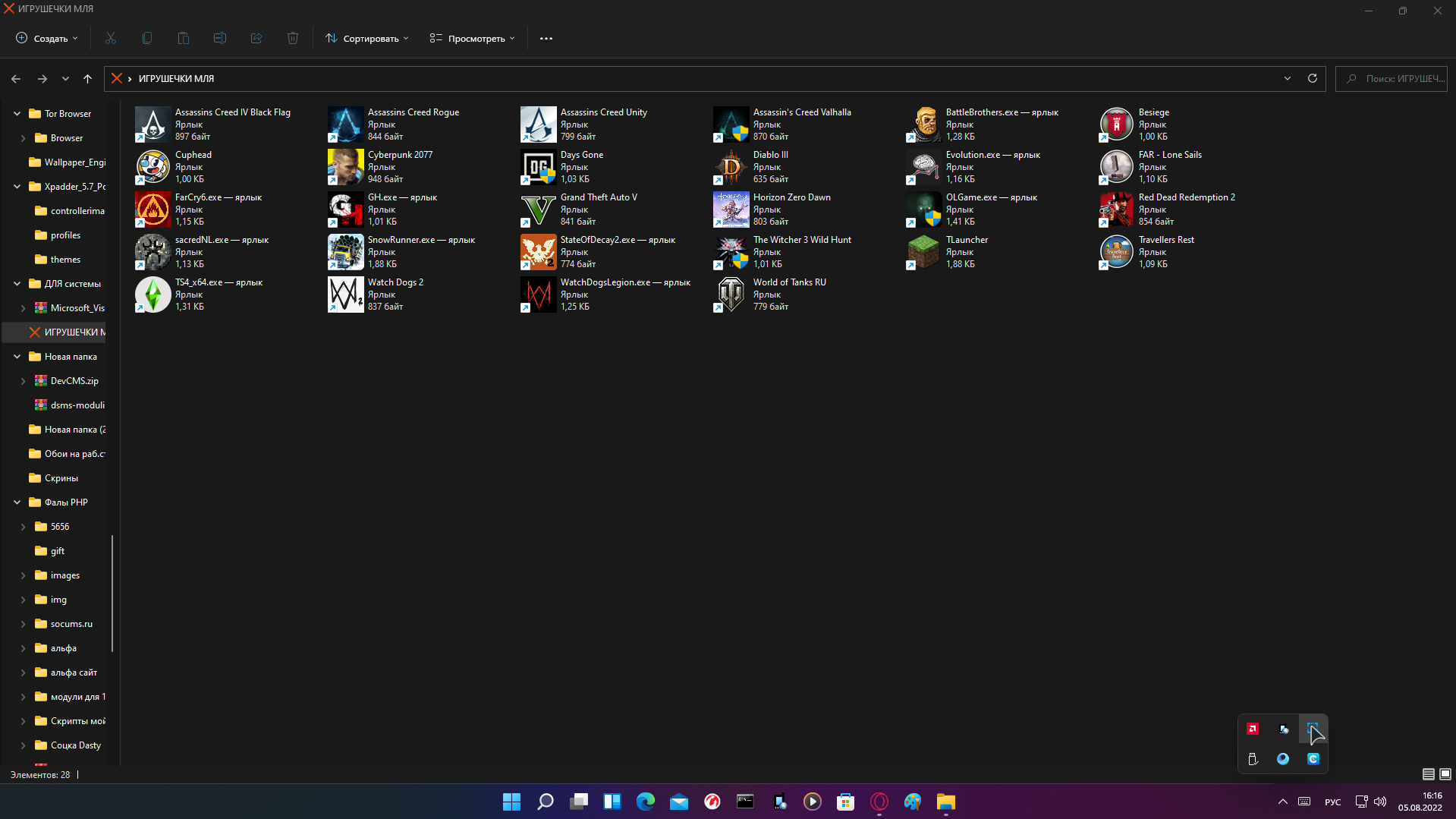Select the Grand Theft Auto V shortcut
Image resolution: width=1456 pixels, height=819 pixels.
(x=539, y=209)
